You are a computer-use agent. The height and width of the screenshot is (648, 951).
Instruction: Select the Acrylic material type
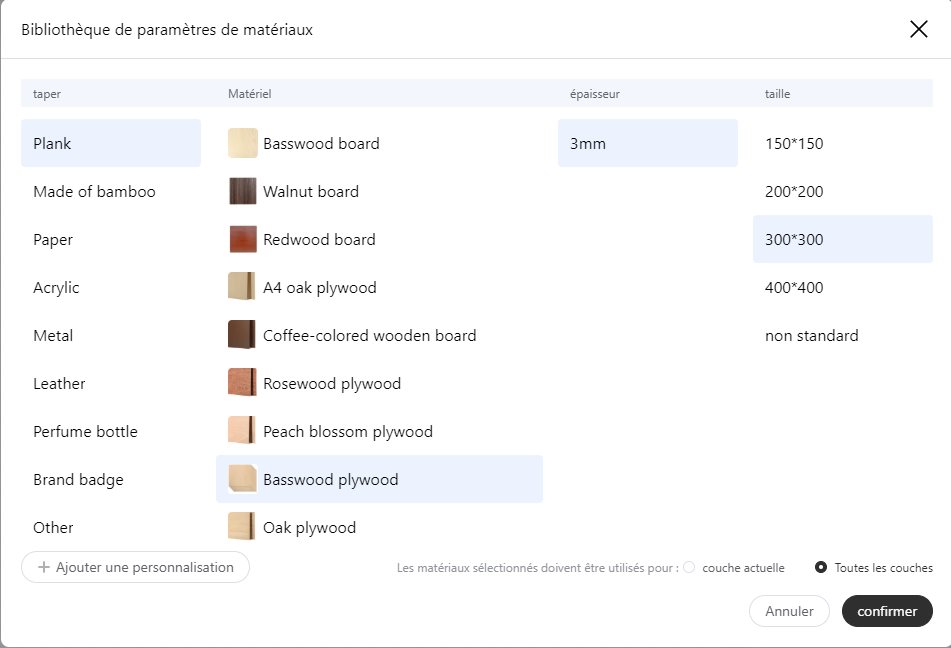point(56,287)
